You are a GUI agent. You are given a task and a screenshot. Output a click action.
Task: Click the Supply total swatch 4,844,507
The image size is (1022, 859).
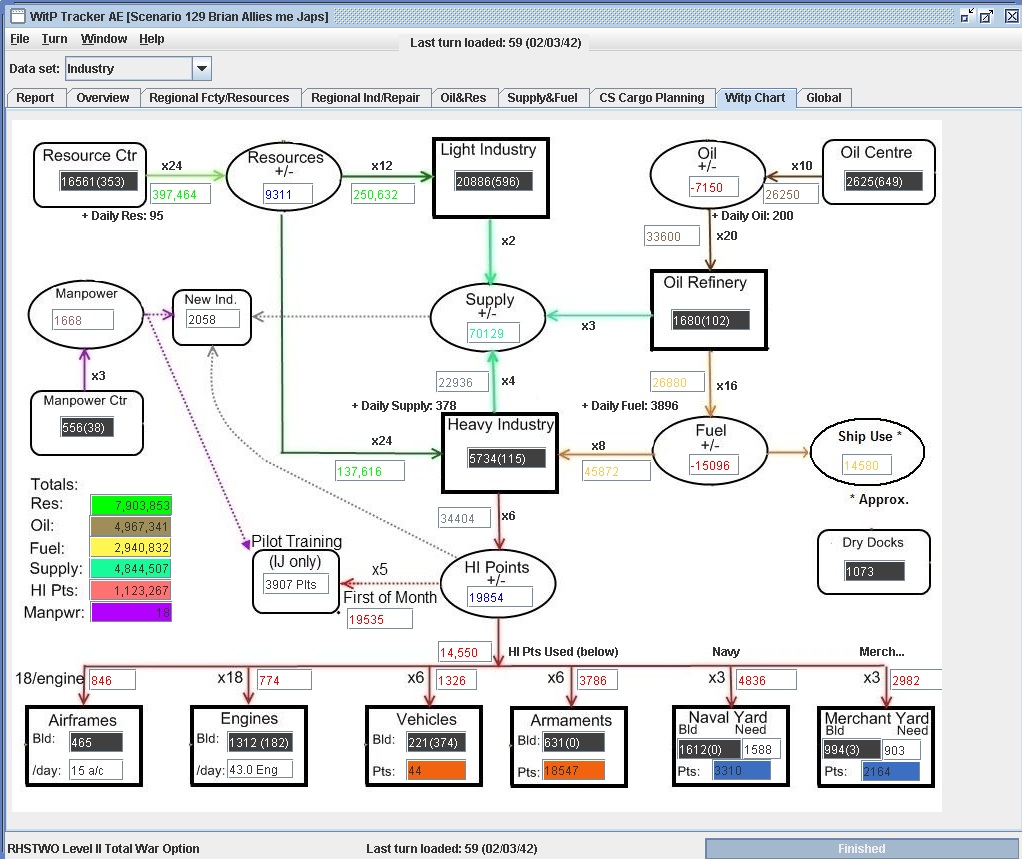coord(131,568)
